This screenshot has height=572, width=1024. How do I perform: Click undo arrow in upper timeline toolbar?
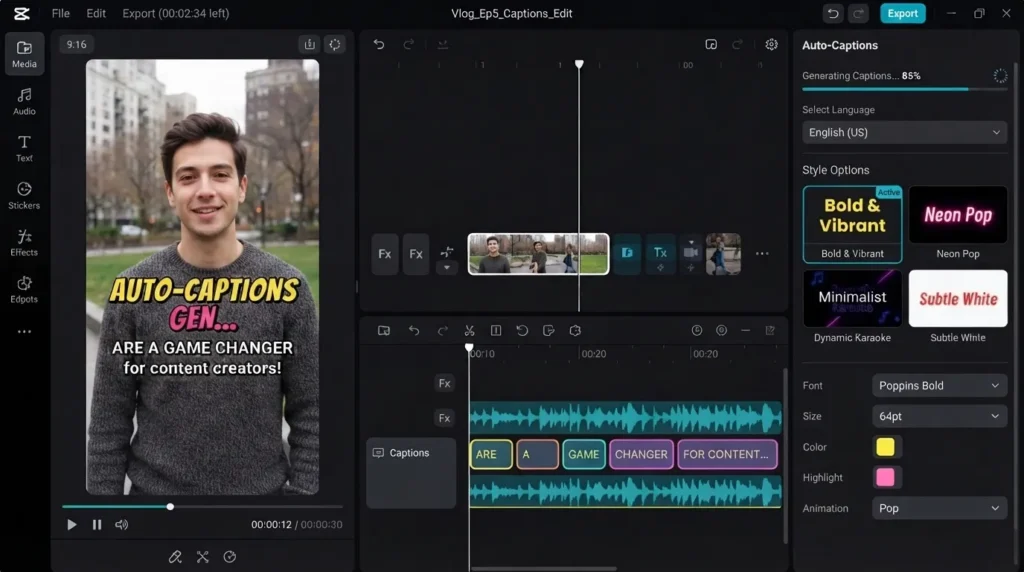click(379, 44)
